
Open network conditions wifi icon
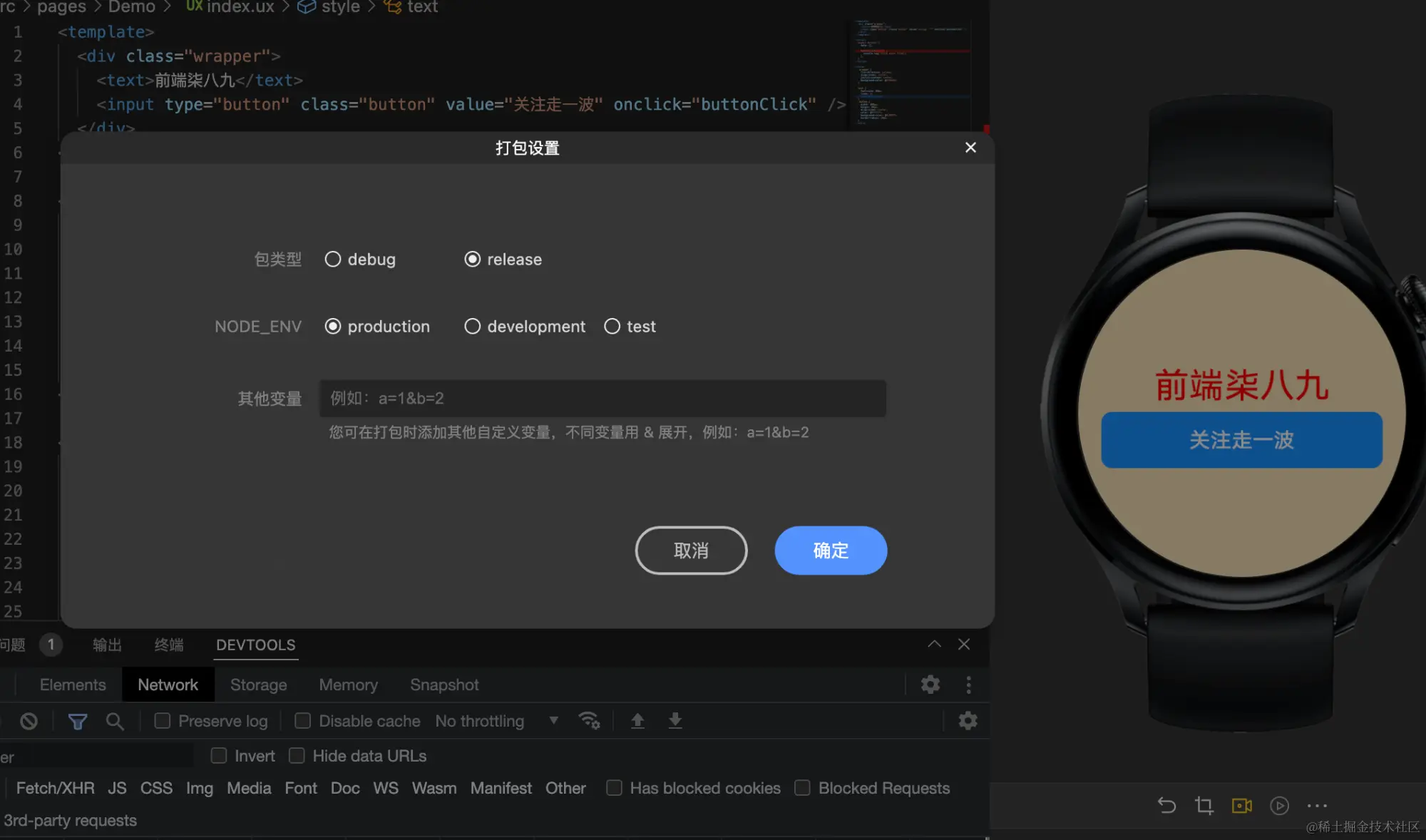pyautogui.click(x=589, y=720)
